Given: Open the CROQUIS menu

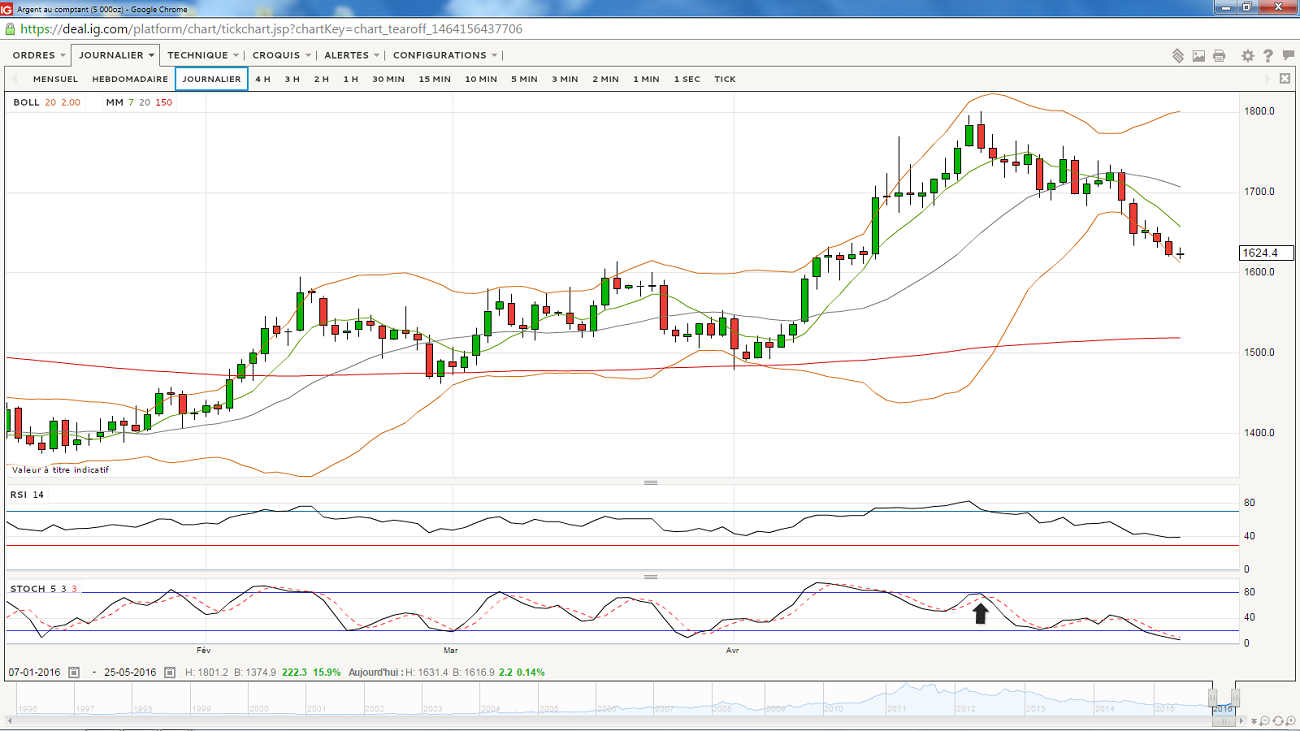Looking at the screenshot, I should click(x=282, y=55).
